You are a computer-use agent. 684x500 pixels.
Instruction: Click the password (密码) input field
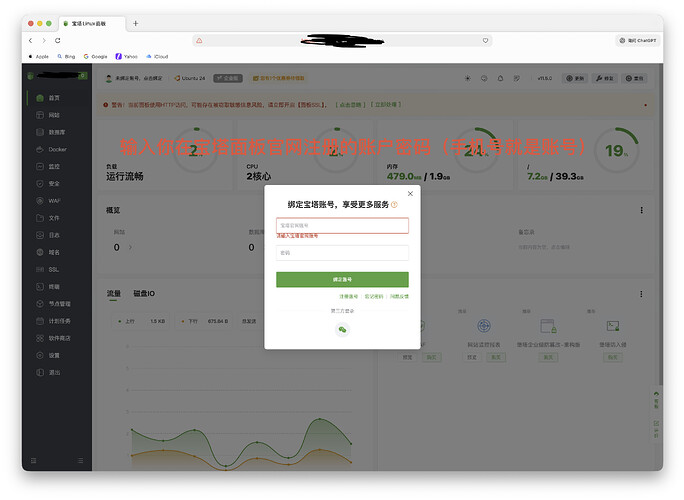[342, 253]
